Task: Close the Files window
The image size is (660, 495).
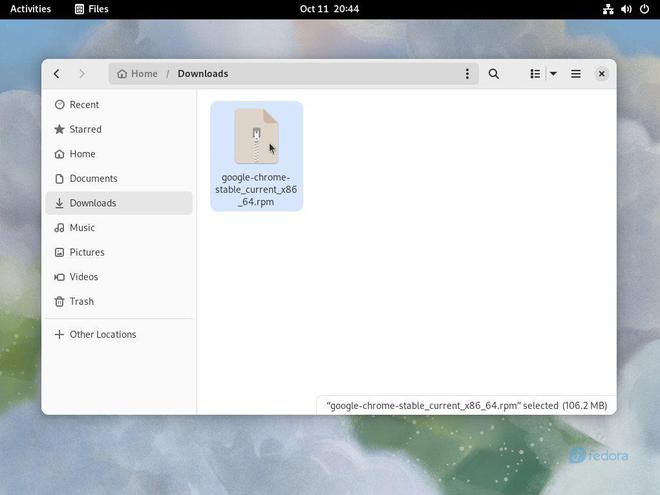Action: click(x=601, y=74)
